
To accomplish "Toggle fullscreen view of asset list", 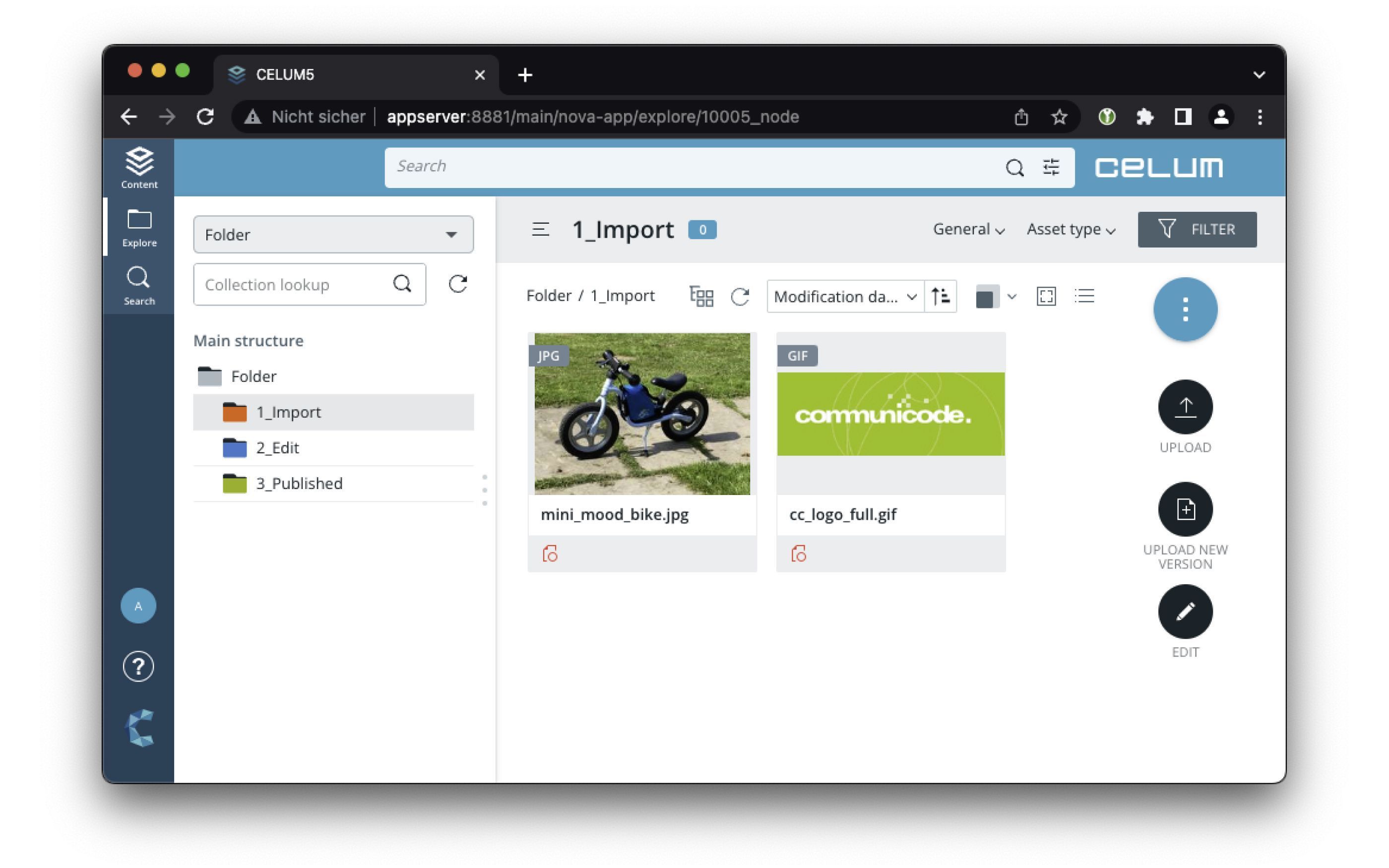I will click(1046, 296).
